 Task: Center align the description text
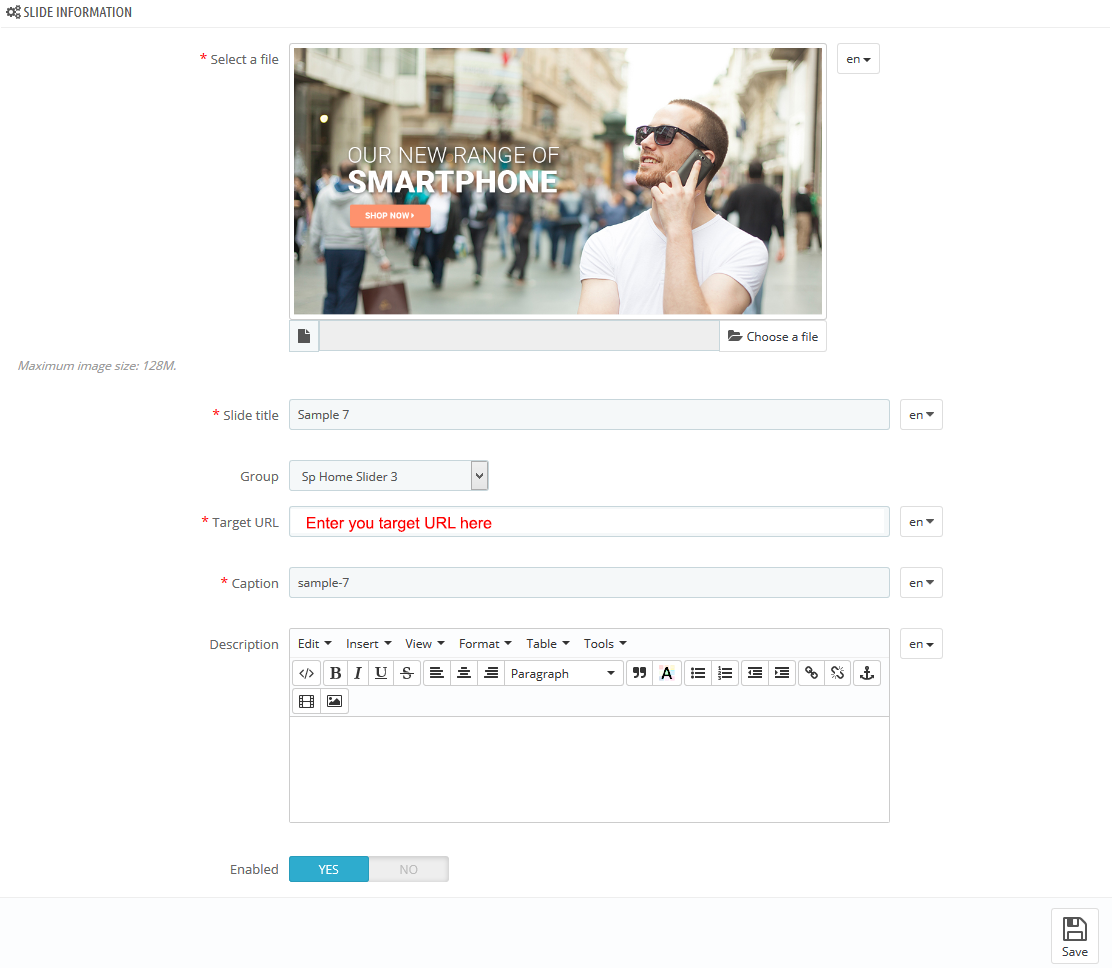(x=464, y=674)
